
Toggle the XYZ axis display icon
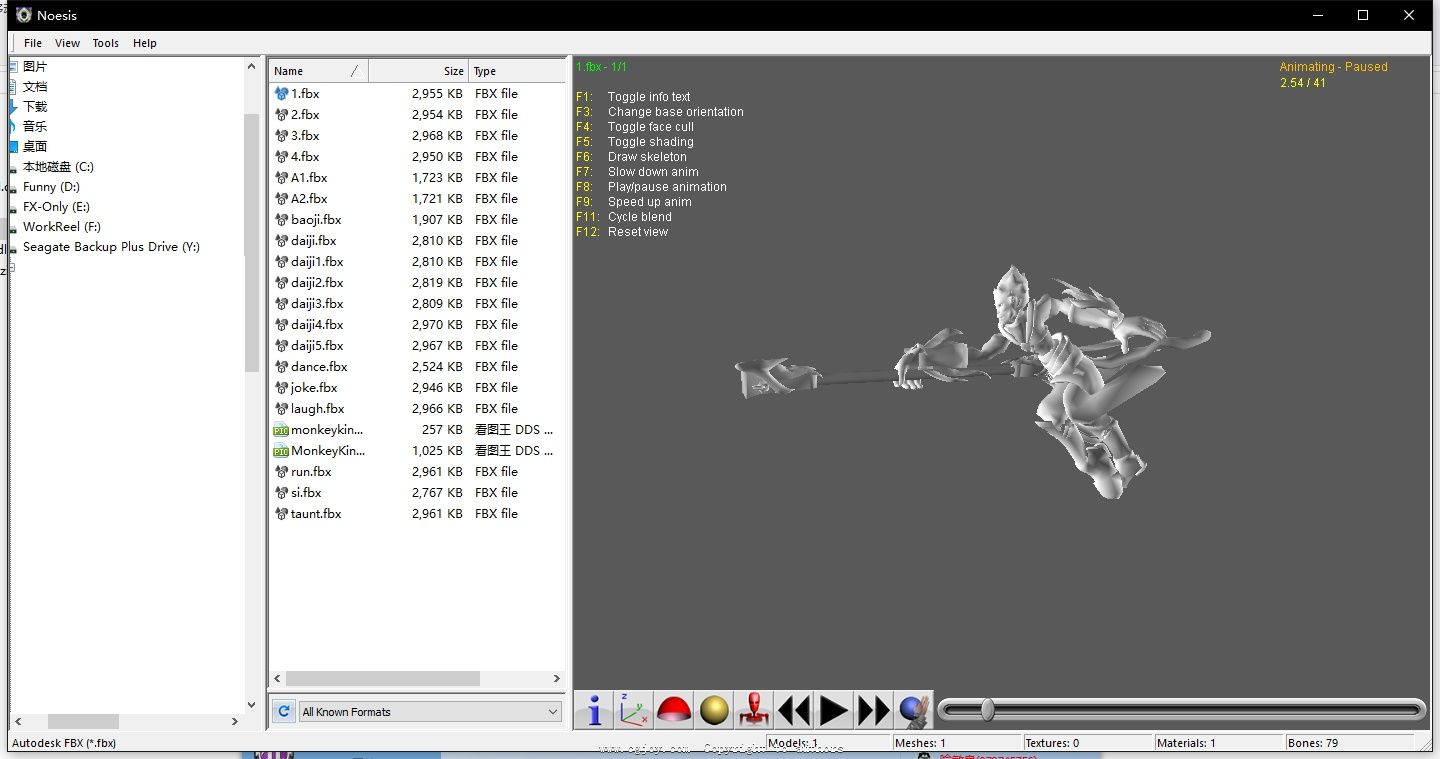tap(634, 710)
